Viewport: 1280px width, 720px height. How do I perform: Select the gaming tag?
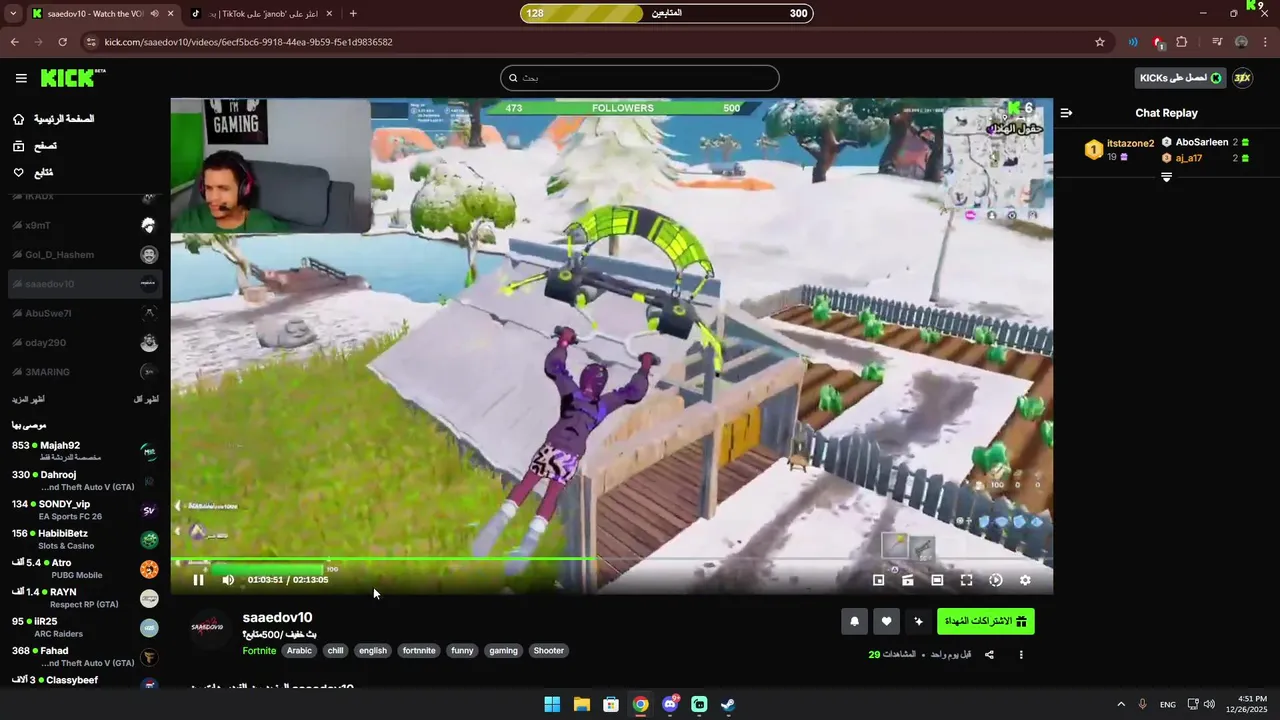(503, 651)
